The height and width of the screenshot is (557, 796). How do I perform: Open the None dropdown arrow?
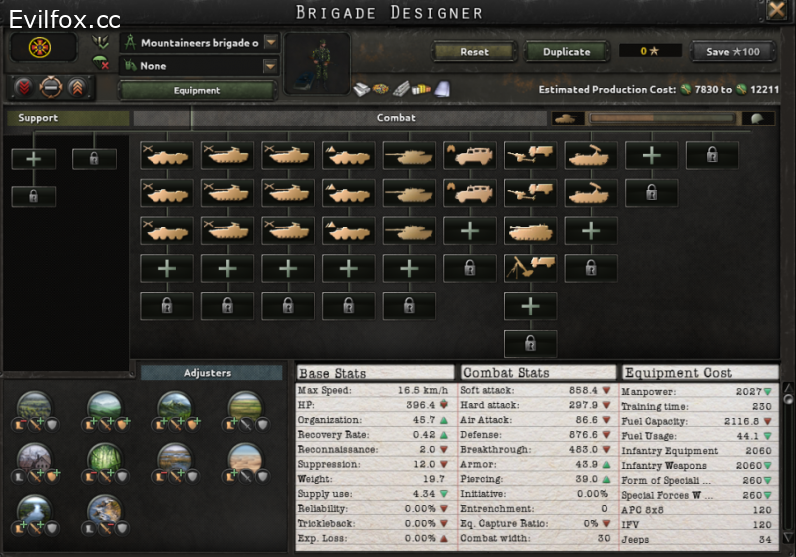[x=270, y=66]
